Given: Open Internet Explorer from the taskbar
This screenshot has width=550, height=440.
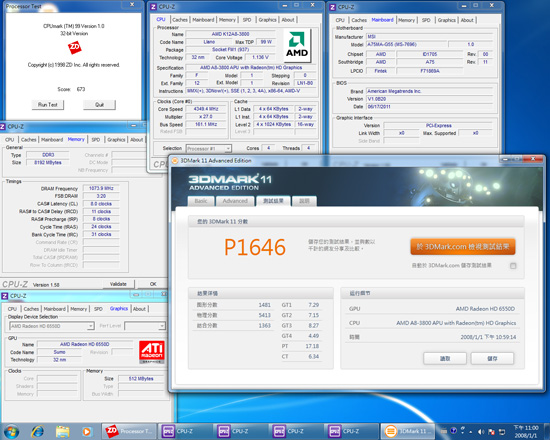Looking at the screenshot, I should pos(38,431).
